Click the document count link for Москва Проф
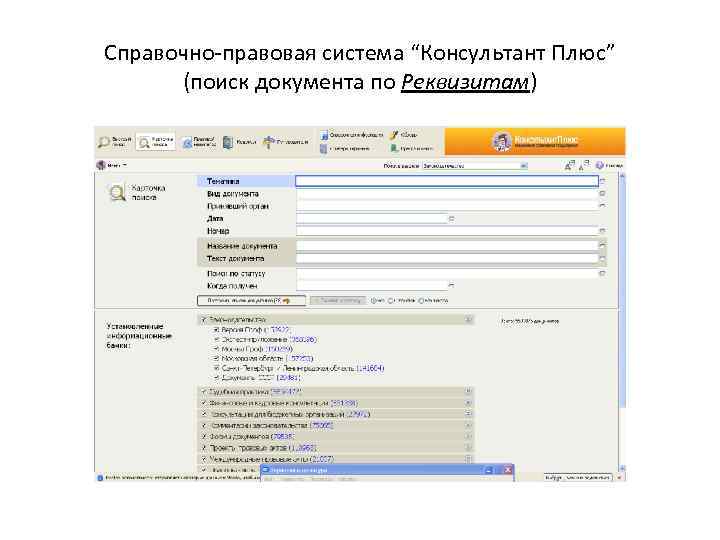The image size is (720, 540). click(279, 349)
